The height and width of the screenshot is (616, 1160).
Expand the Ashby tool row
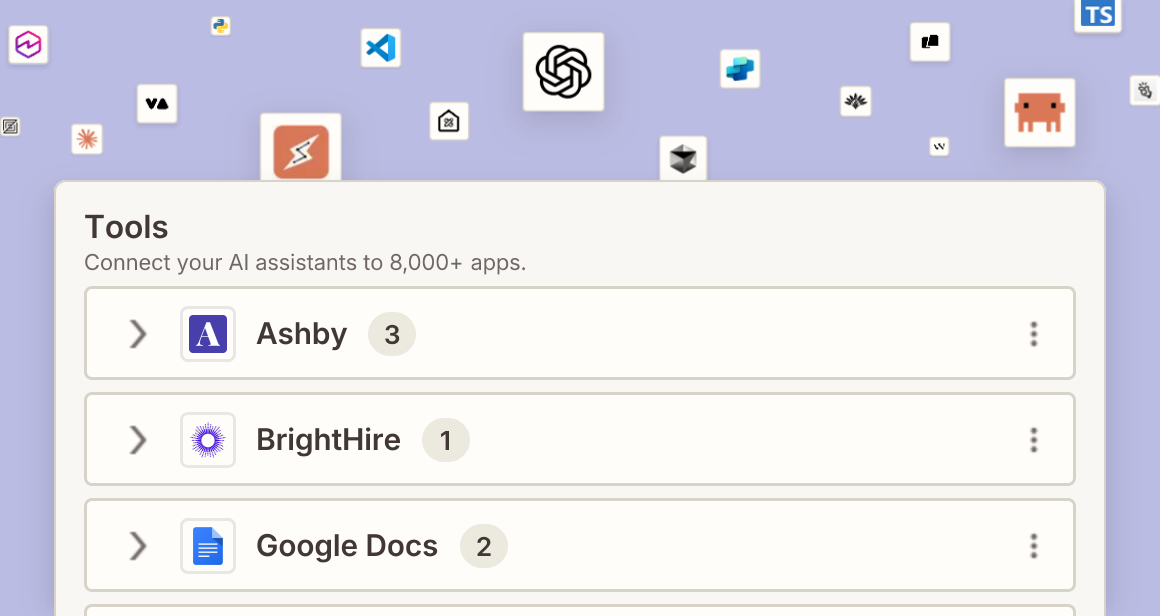point(138,334)
